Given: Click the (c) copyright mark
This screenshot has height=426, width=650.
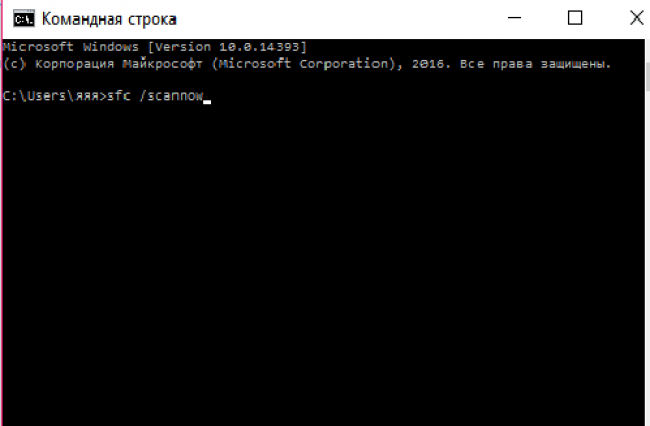Looking at the screenshot, I should click(x=15, y=64).
